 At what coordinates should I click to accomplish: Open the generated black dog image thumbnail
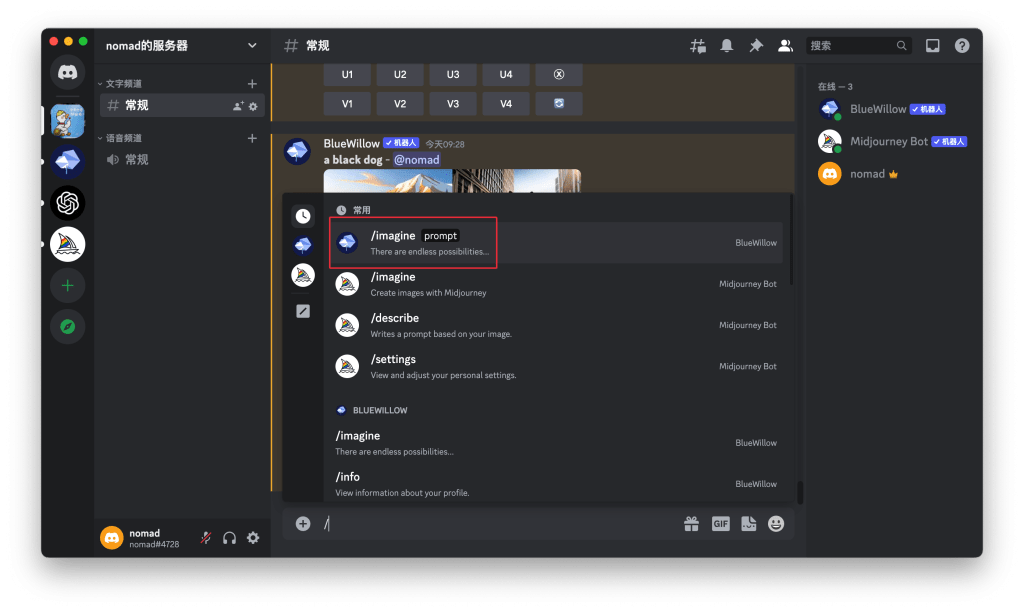[452, 181]
